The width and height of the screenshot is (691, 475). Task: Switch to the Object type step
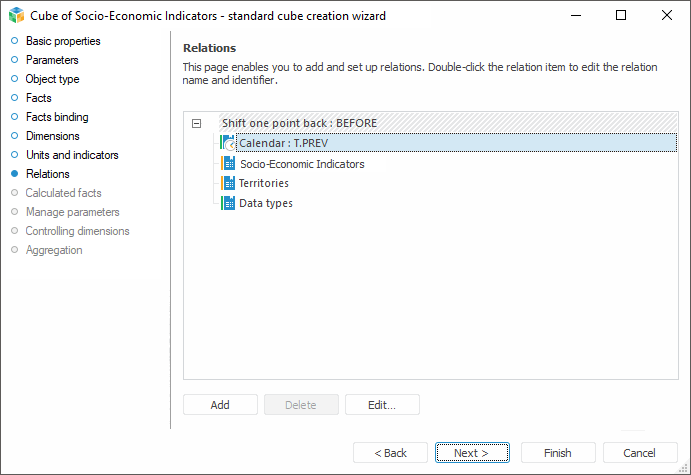pos(52,79)
